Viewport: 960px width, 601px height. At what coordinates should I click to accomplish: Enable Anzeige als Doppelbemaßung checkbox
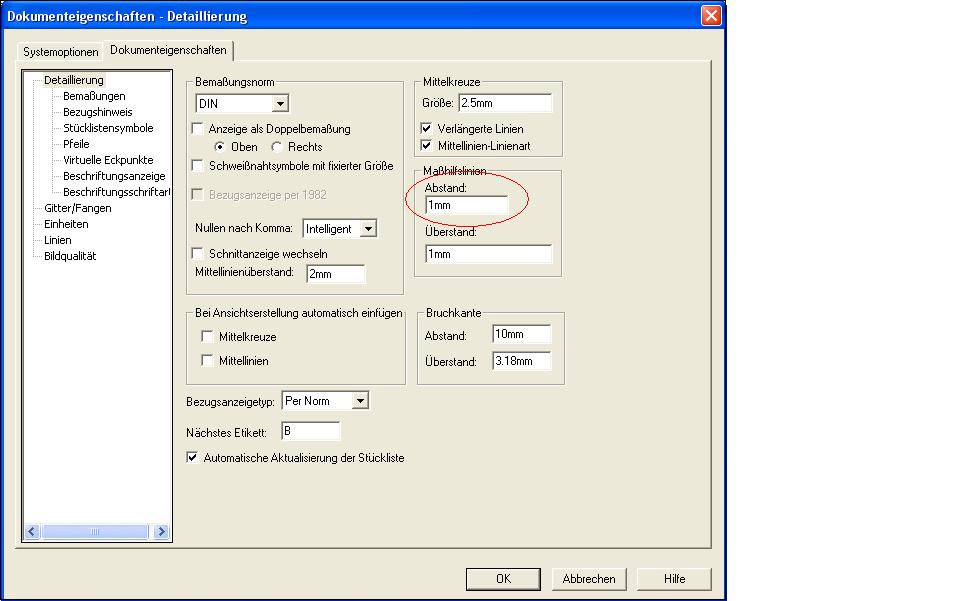197,129
